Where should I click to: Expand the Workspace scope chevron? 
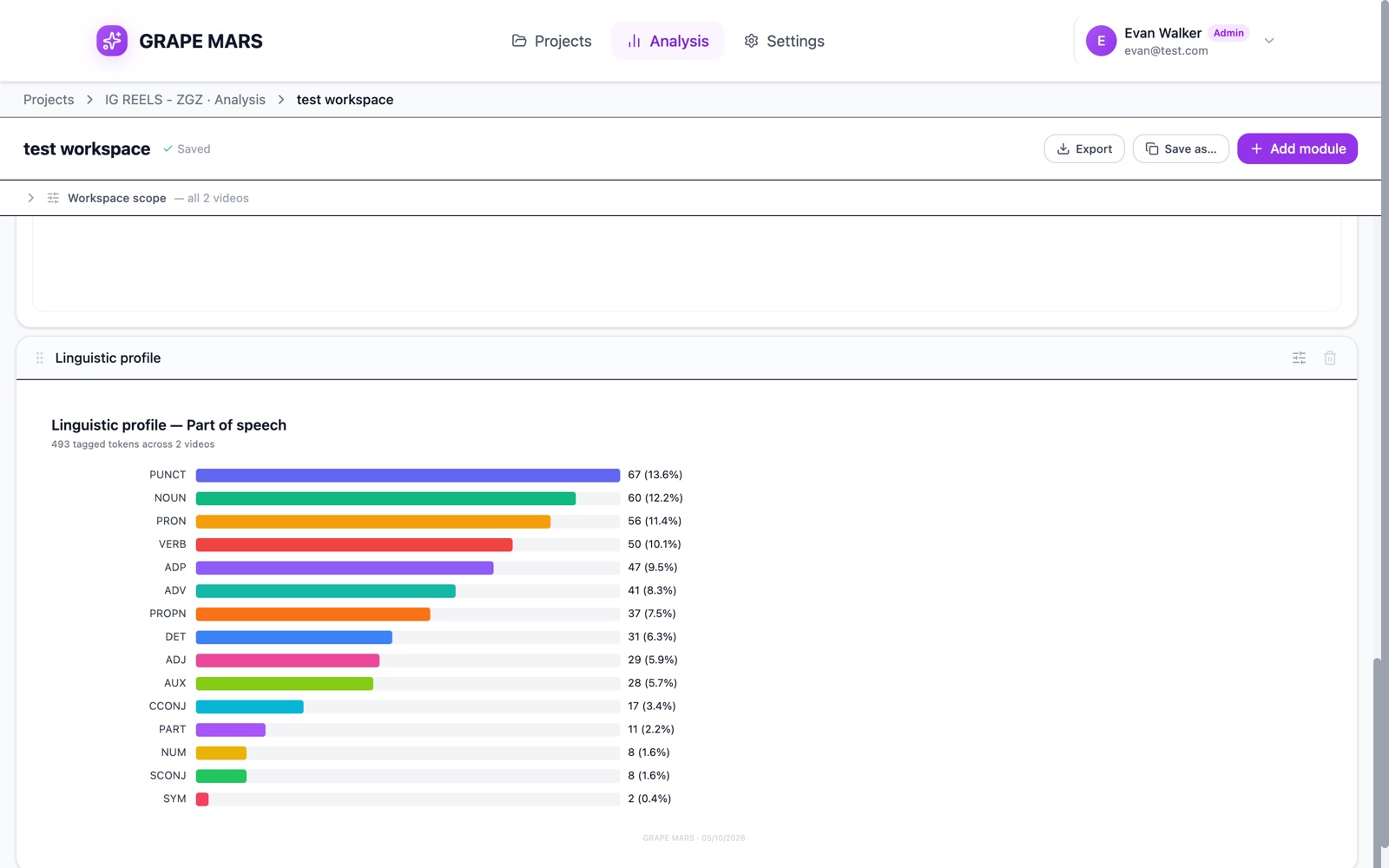(x=30, y=198)
